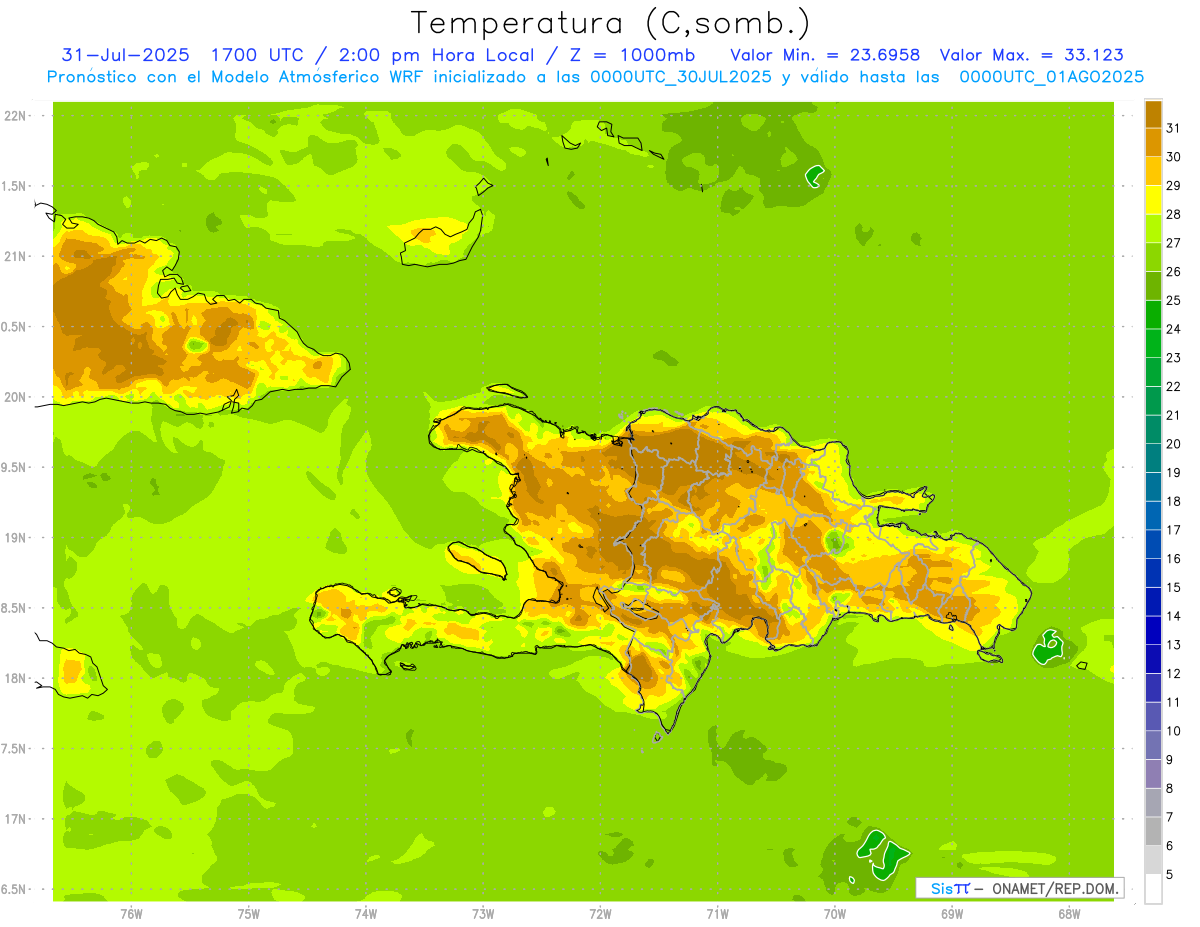Click the legend value '5'
This screenshot has height=927, width=1200.
click(1170, 874)
